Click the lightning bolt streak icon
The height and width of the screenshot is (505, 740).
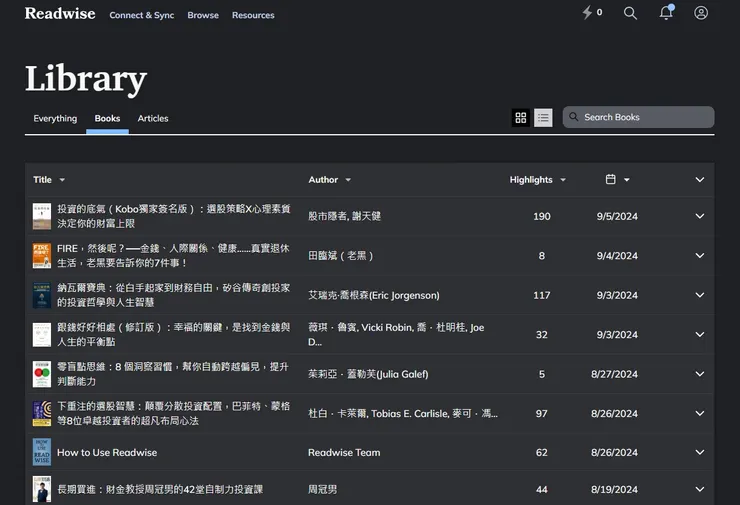tap(587, 13)
